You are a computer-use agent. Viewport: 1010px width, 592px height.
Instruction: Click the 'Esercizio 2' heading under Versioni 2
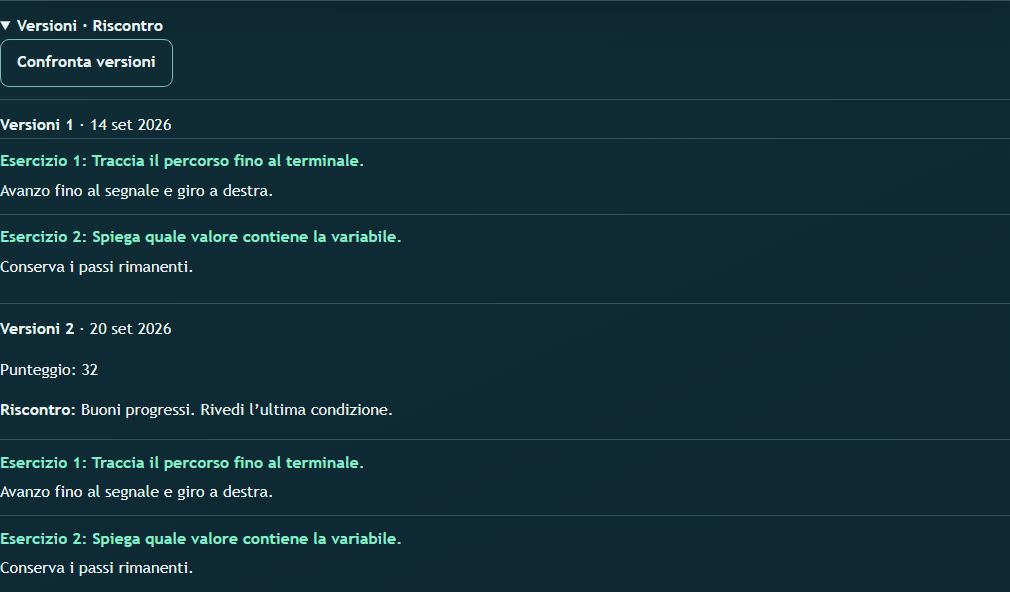(200, 539)
